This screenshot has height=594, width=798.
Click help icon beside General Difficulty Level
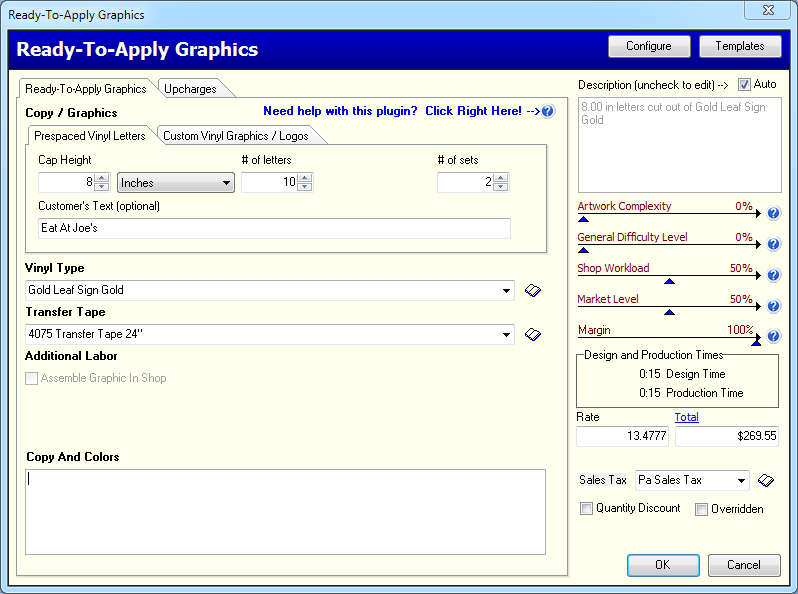773,244
